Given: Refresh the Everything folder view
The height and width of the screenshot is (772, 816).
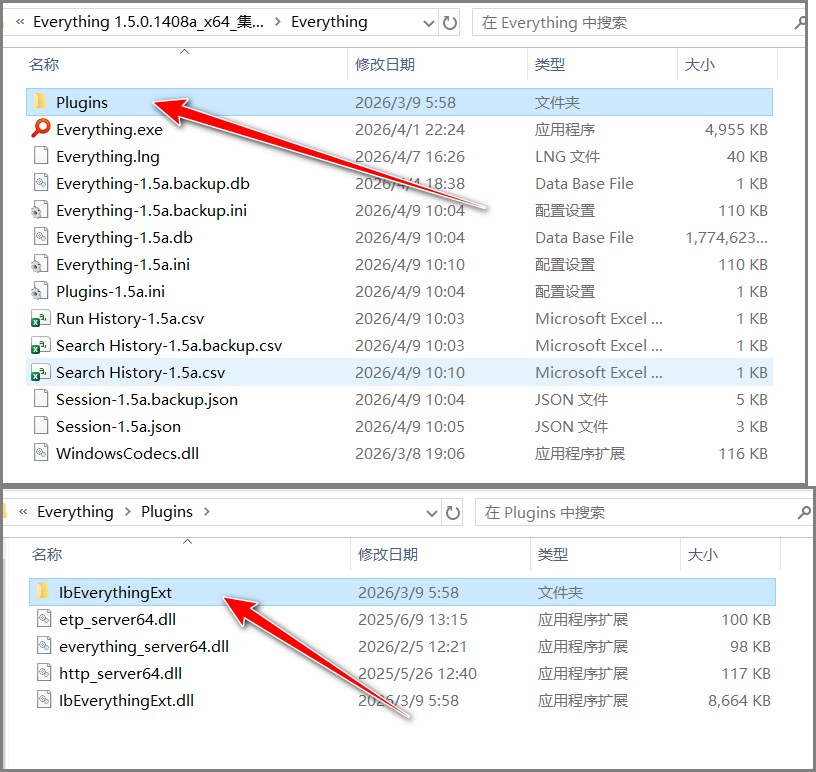Looking at the screenshot, I should coord(450,22).
